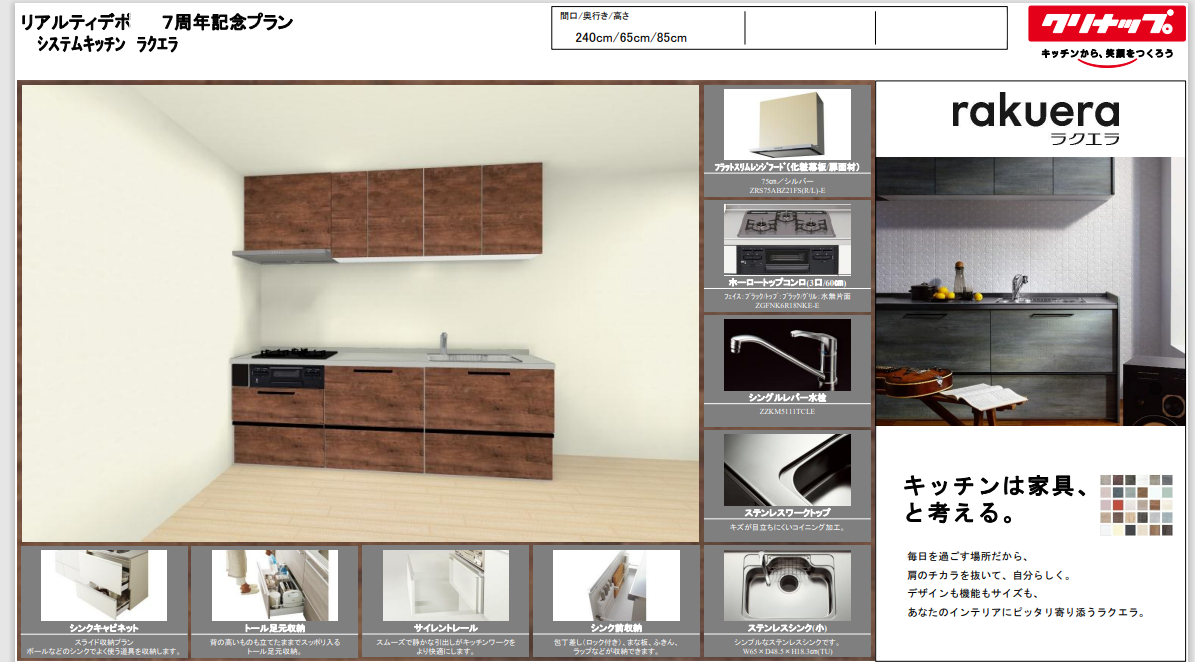Select the サイレントレール thumbnail
The height and width of the screenshot is (662, 1195).
tap(445, 585)
